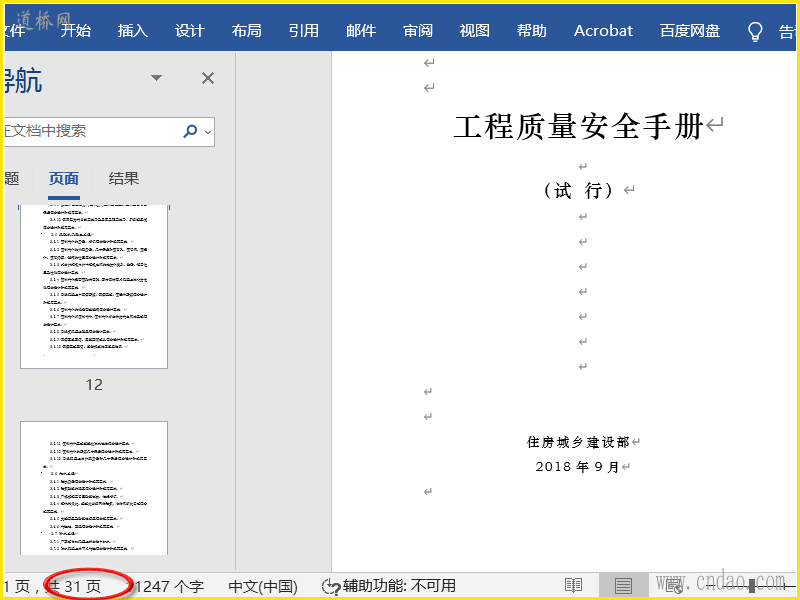The height and width of the screenshot is (600, 800).
Task: Open the 开始 ribbon tab
Action: [x=76, y=31]
